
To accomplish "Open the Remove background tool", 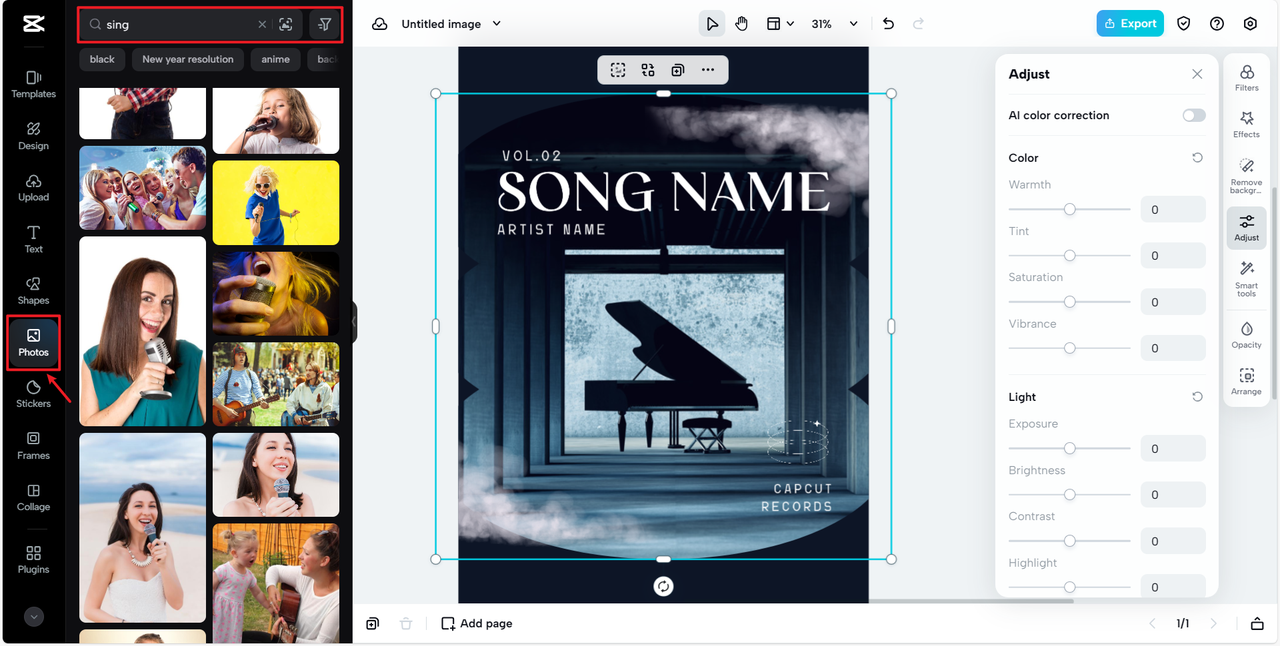I will point(1247,176).
